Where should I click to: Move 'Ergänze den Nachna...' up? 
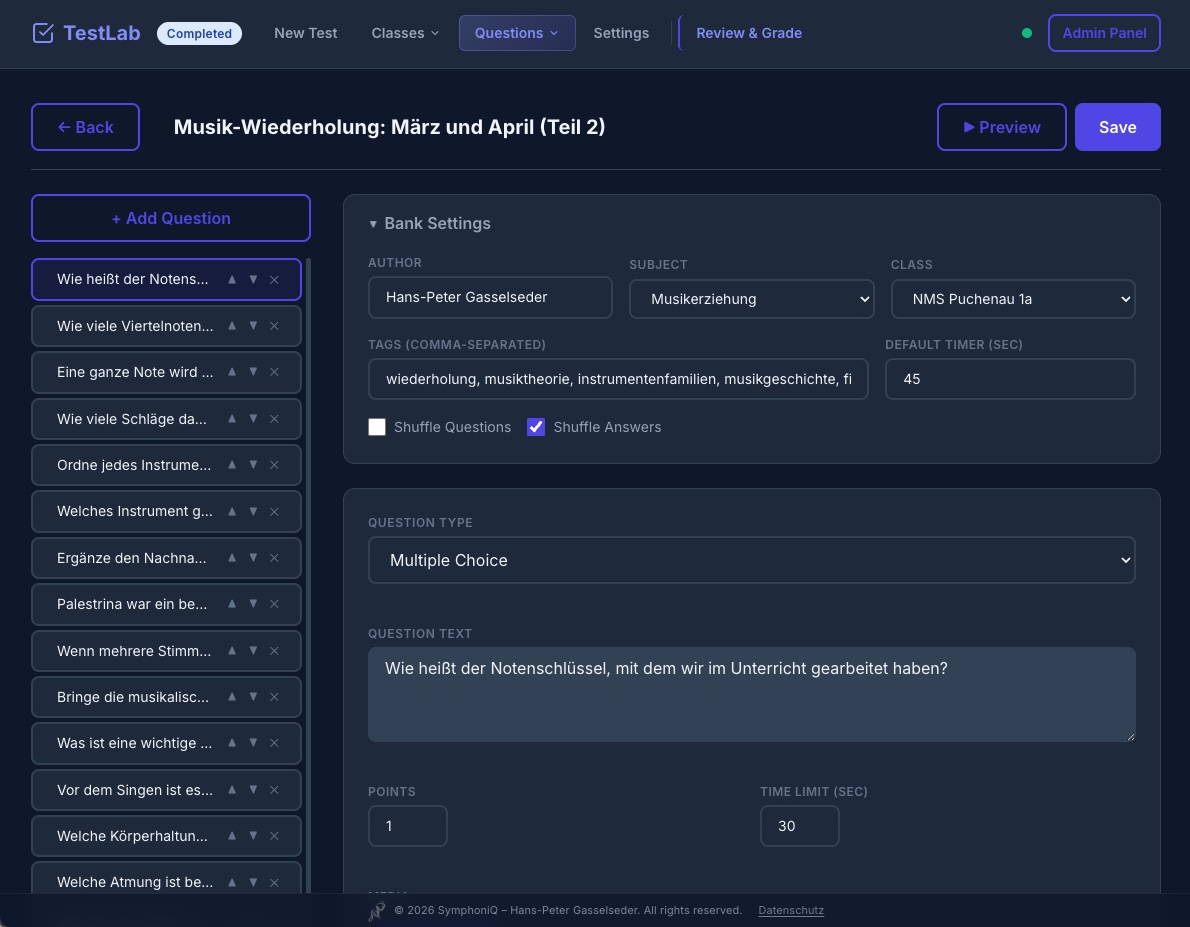pyautogui.click(x=232, y=558)
